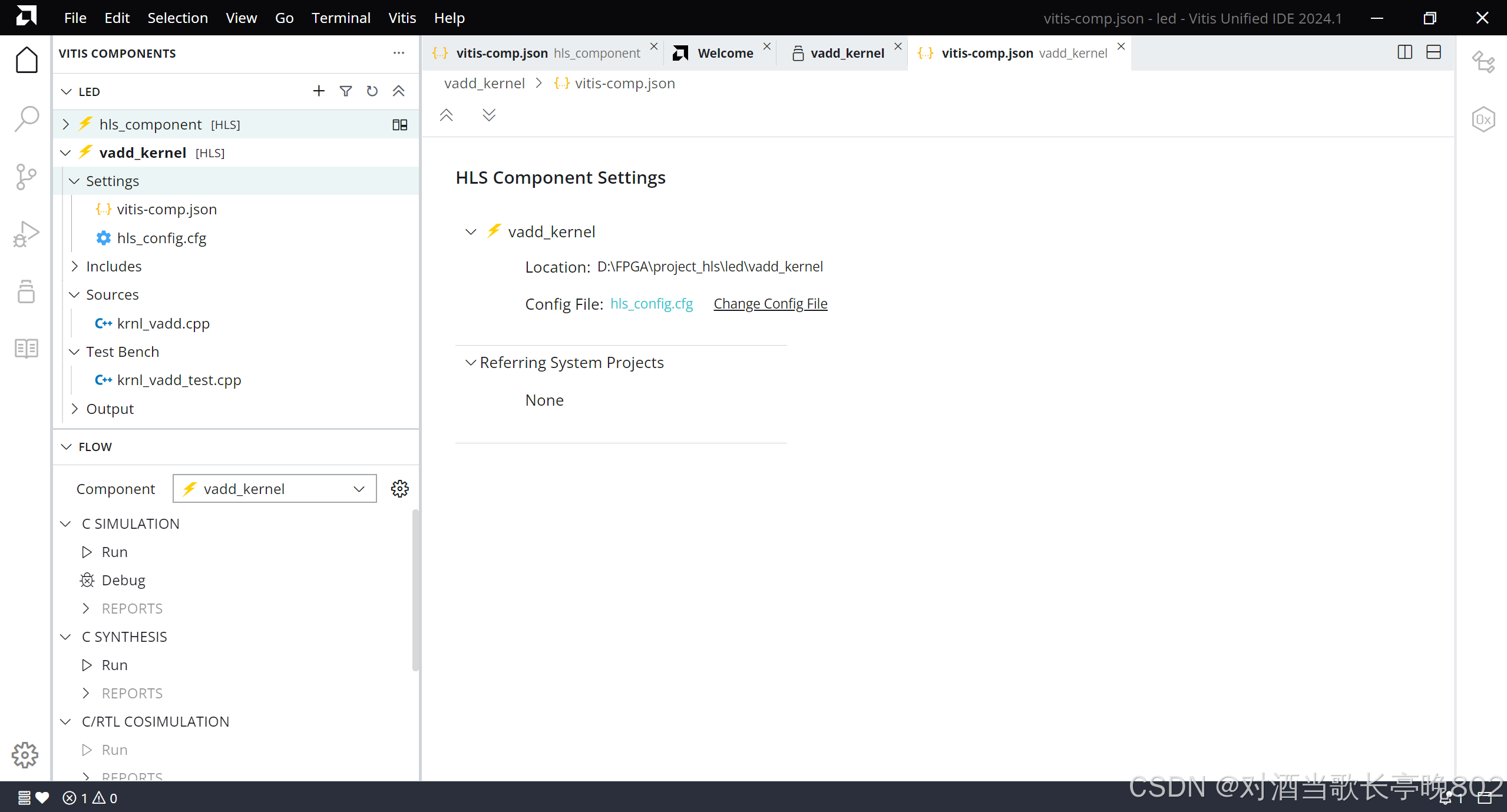Click the plus icon to add component
Image resolution: width=1507 pixels, height=812 pixels.
coord(319,91)
